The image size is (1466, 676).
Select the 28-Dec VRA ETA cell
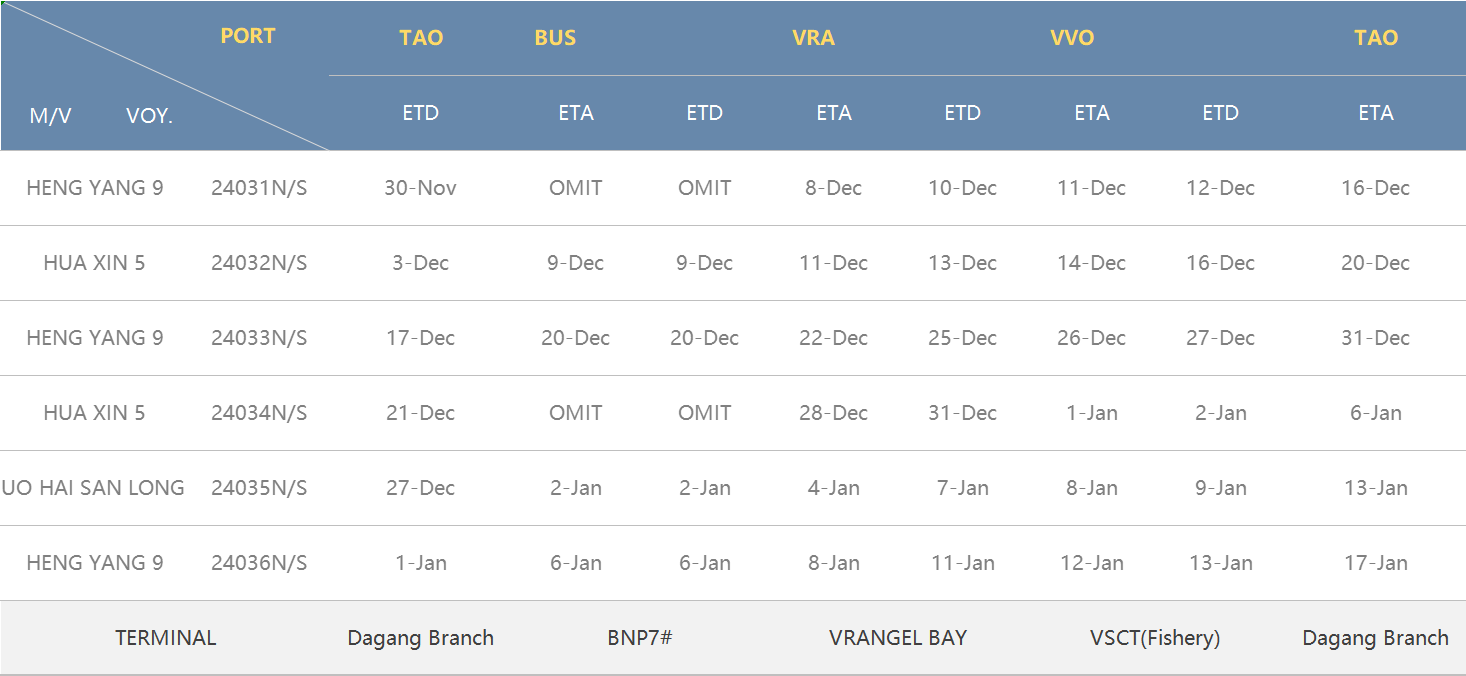point(833,413)
